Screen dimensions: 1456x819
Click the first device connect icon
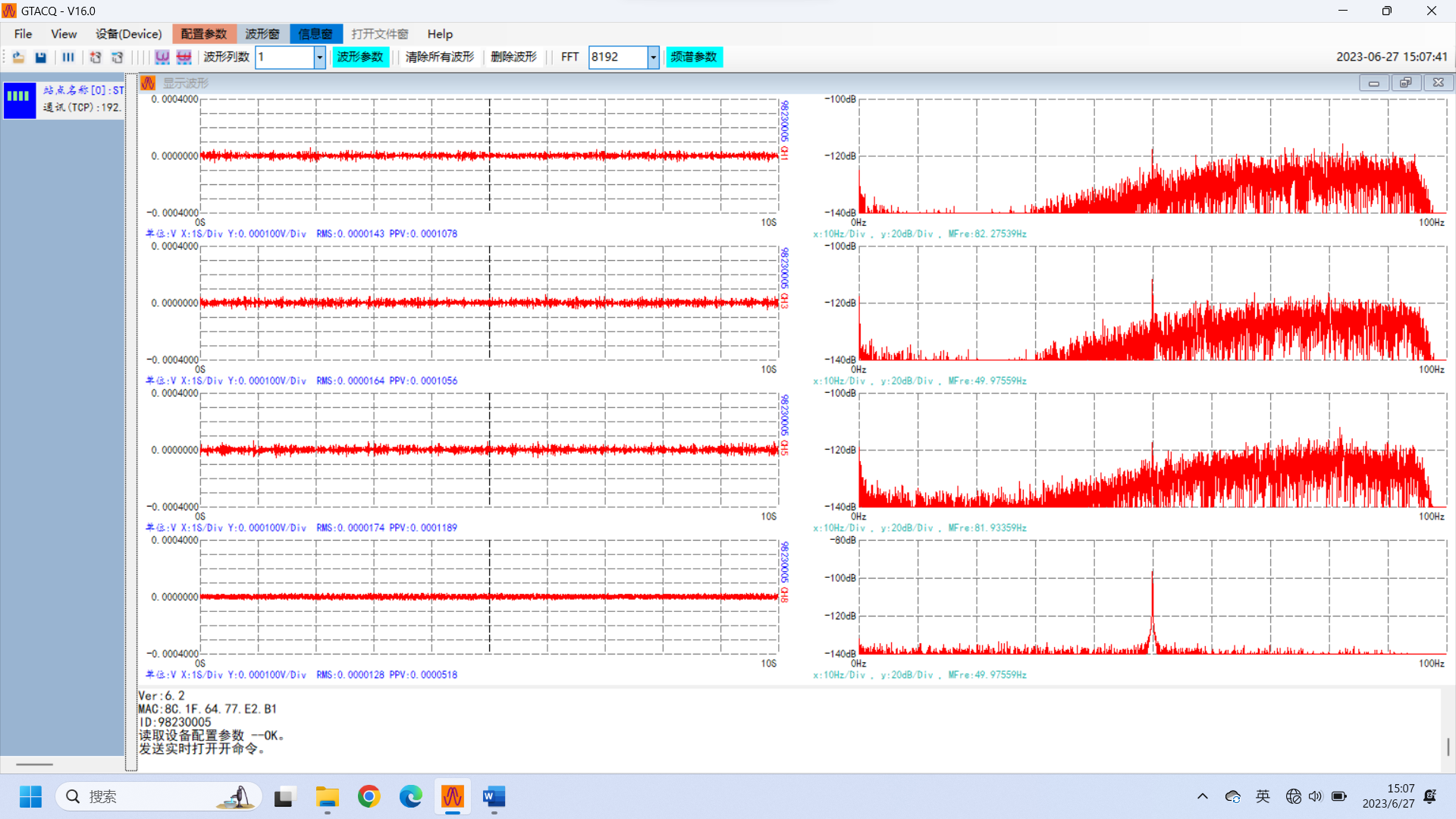pos(96,57)
